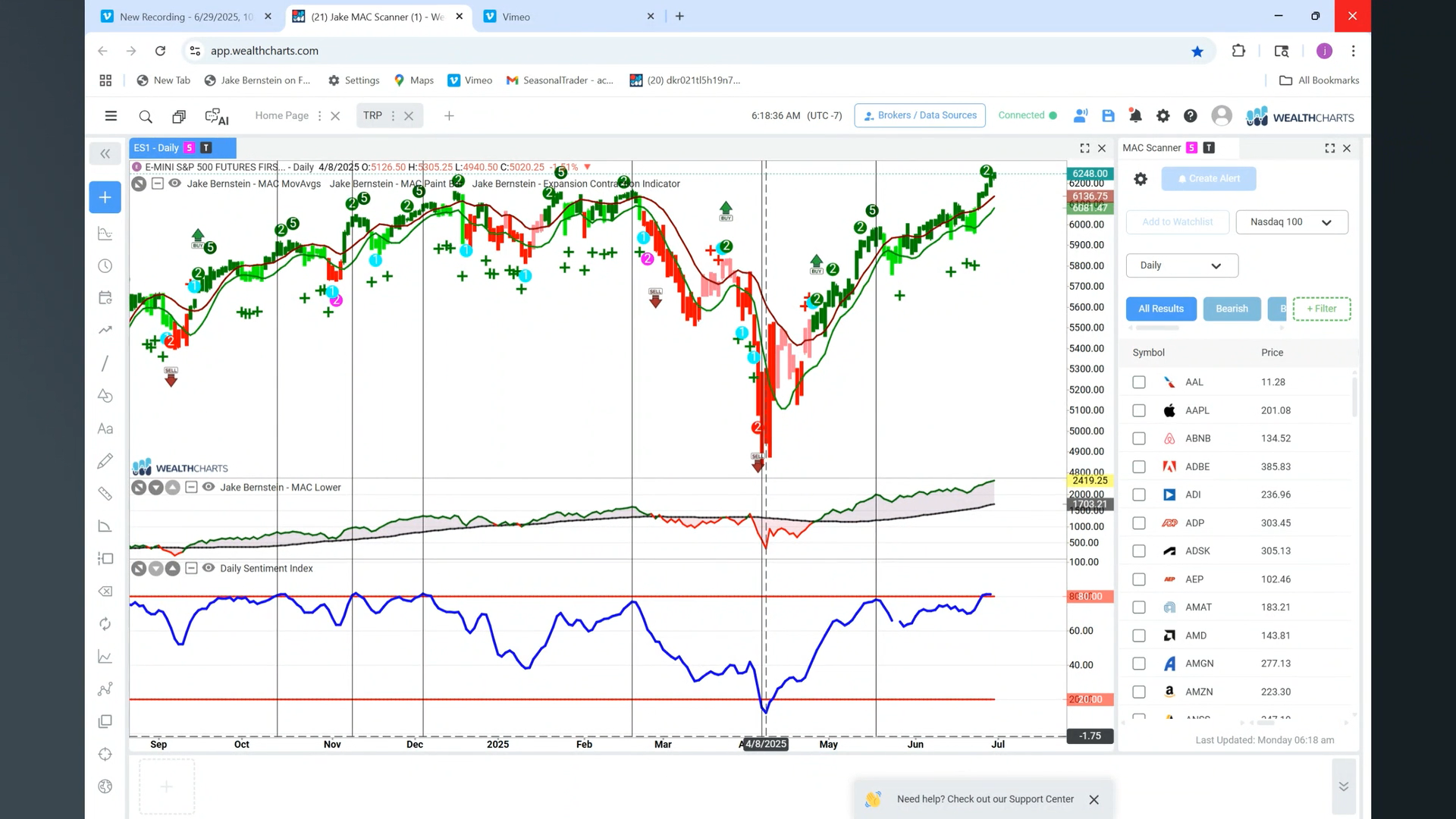This screenshot has width=1456, height=819.
Task: Click the browser address bar
Action: click(698, 51)
